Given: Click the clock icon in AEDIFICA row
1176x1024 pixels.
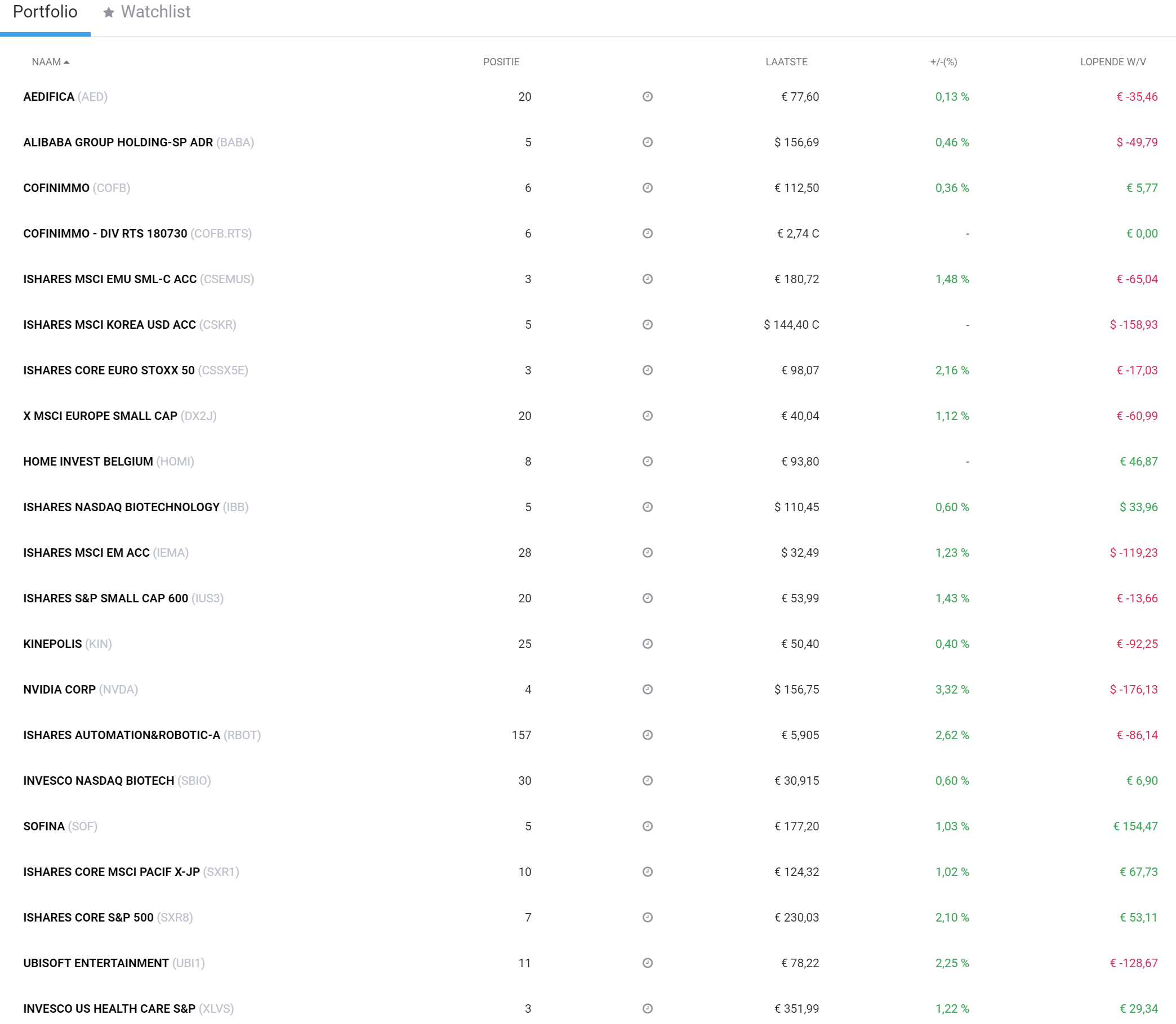Looking at the screenshot, I should tap(647, 97).
